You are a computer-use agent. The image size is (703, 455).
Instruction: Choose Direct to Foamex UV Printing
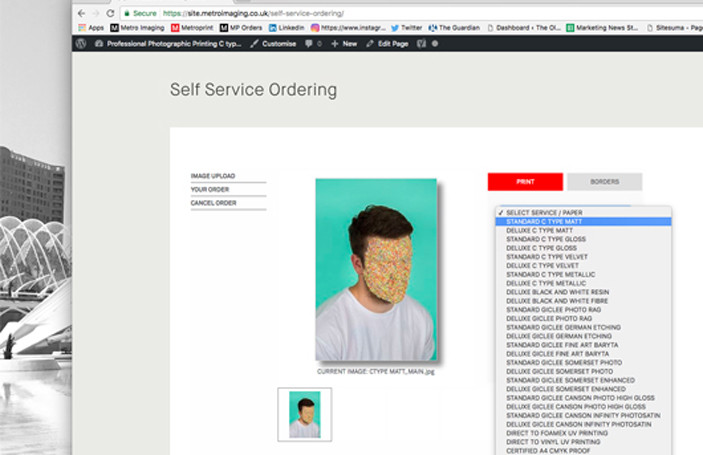coord(583,433)
